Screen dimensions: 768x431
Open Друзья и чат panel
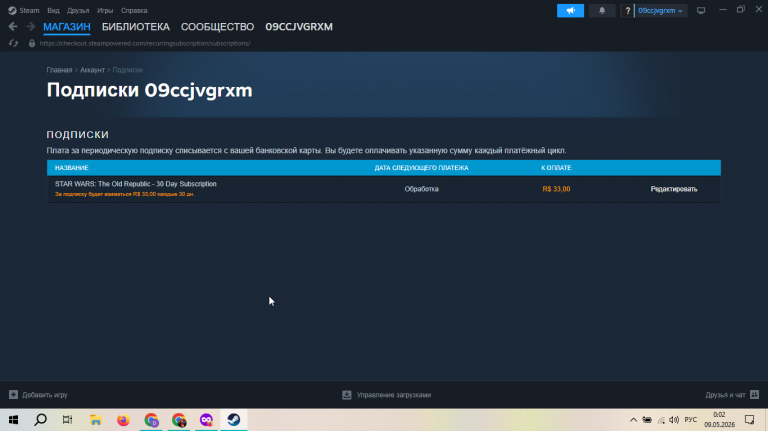click(x=725, y=395)
